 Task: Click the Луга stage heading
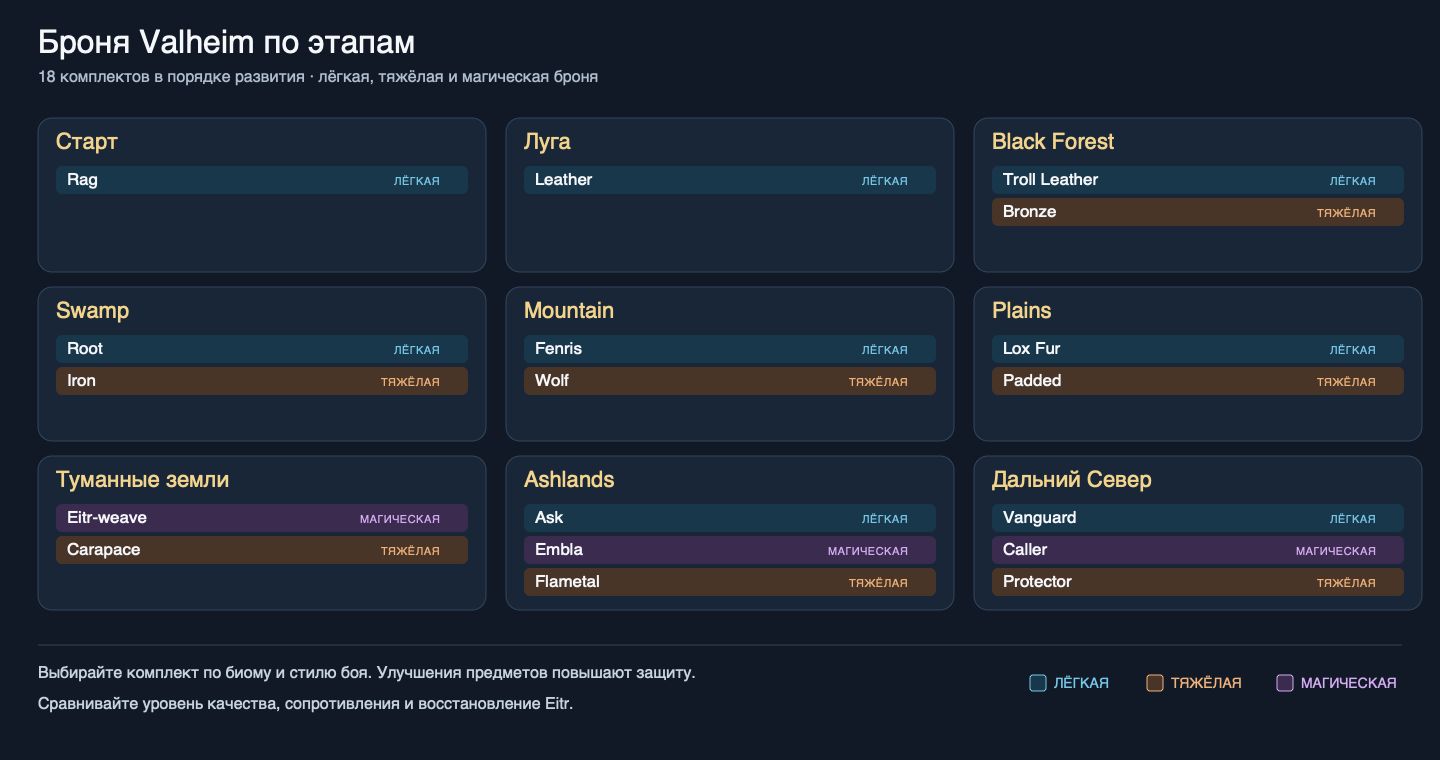pos(547,142)
